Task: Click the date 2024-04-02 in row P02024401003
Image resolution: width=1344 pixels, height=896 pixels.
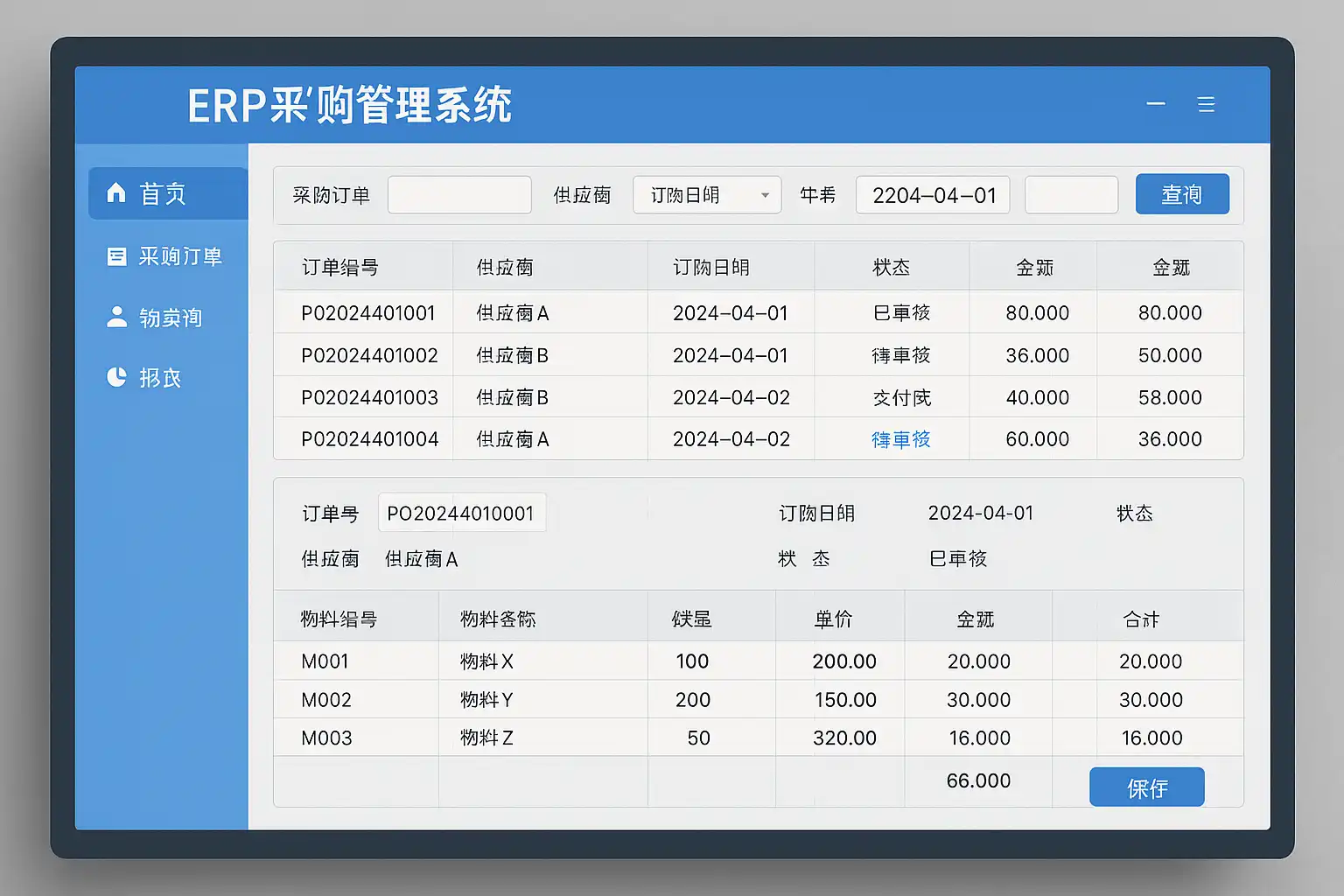Action: point(731,397)
